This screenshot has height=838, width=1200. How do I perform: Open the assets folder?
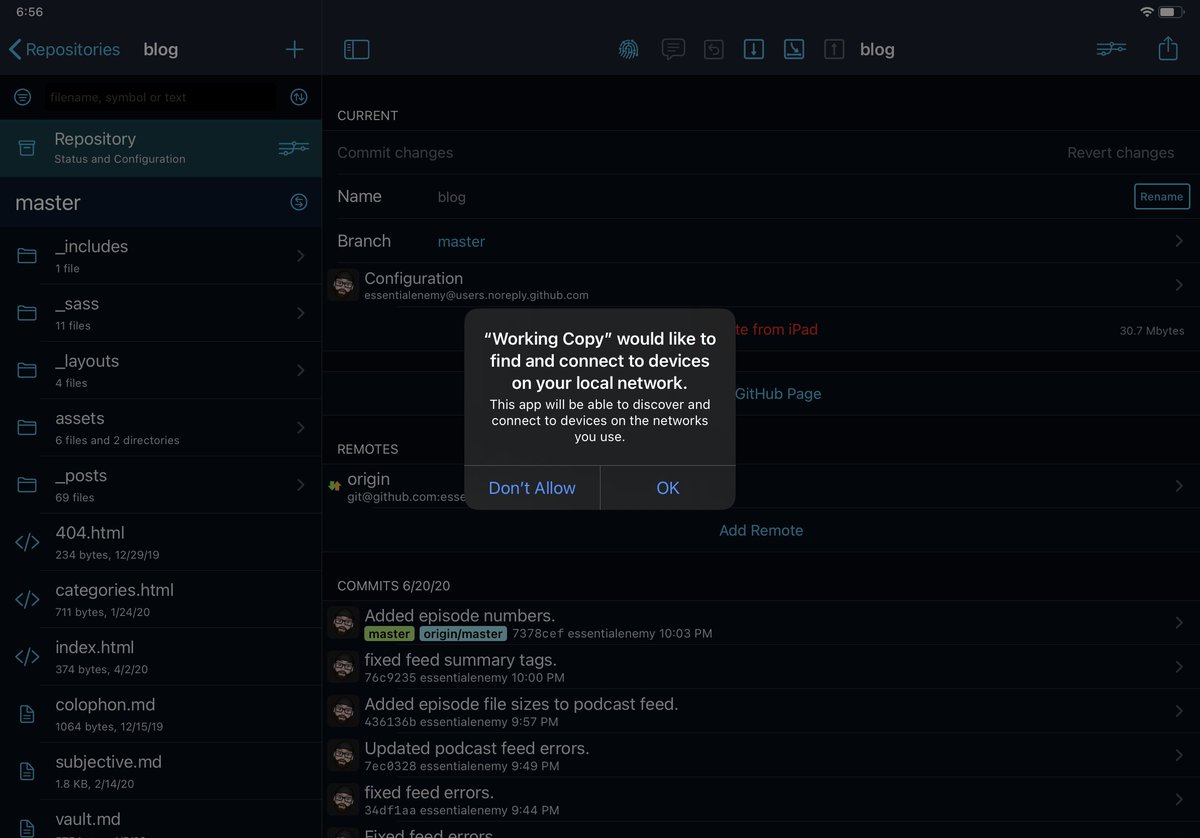161,427
